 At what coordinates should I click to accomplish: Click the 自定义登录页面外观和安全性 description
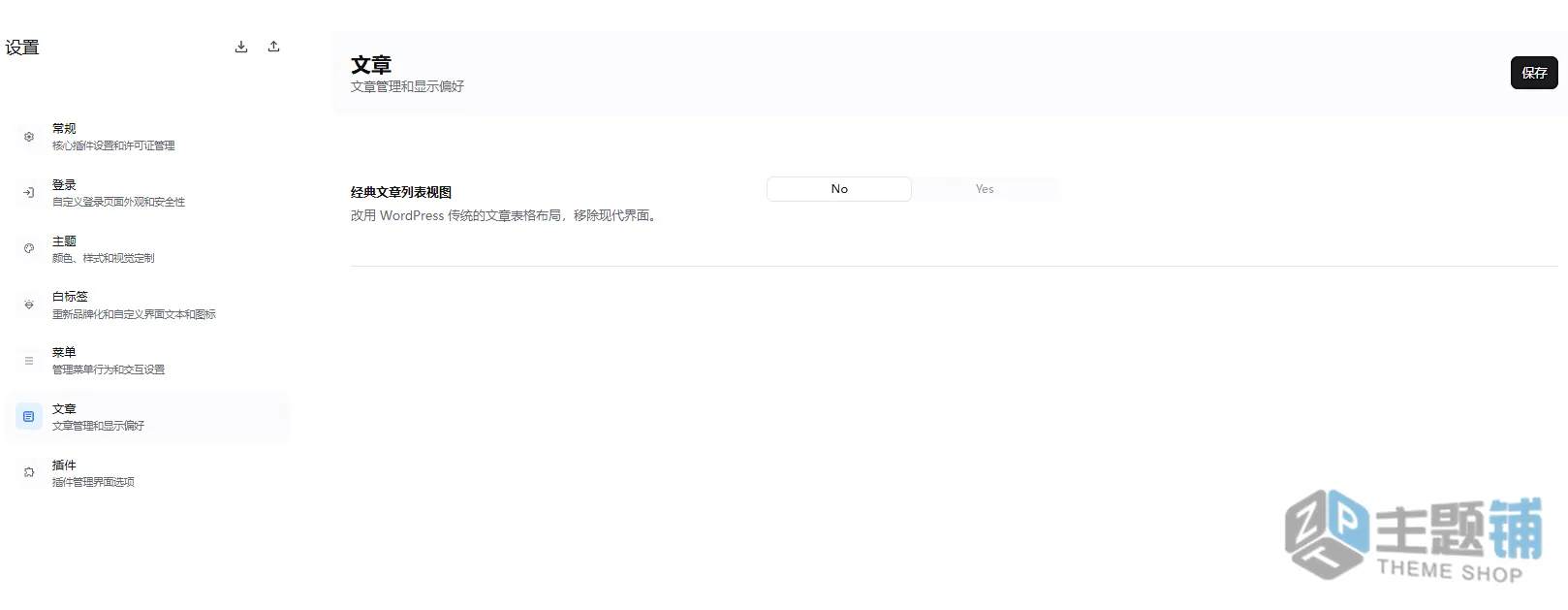[118, 202]
